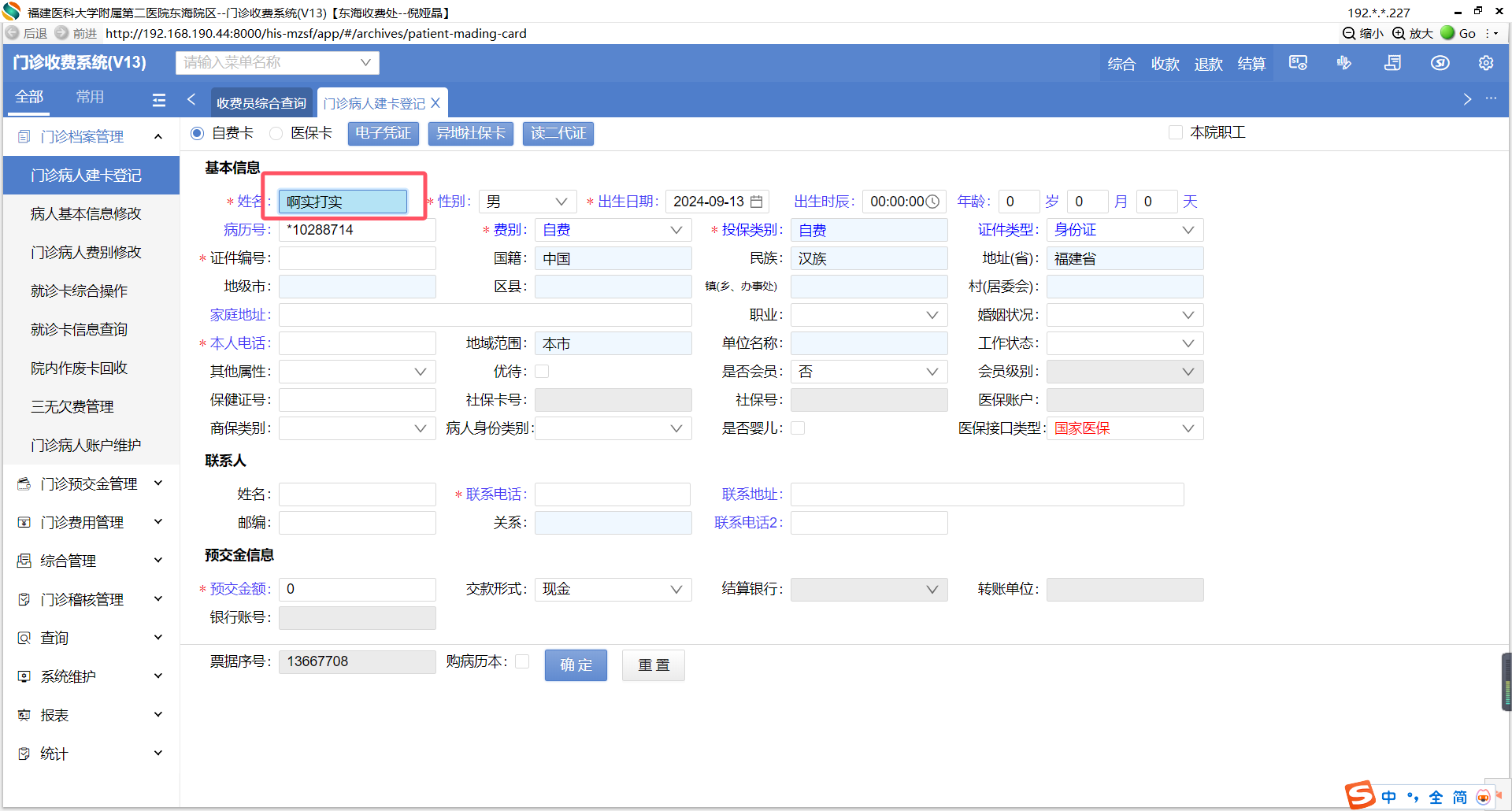Enable the 购病历本 checkbox
This screenshot has height=811, width=1512.
tap(522, 661)
